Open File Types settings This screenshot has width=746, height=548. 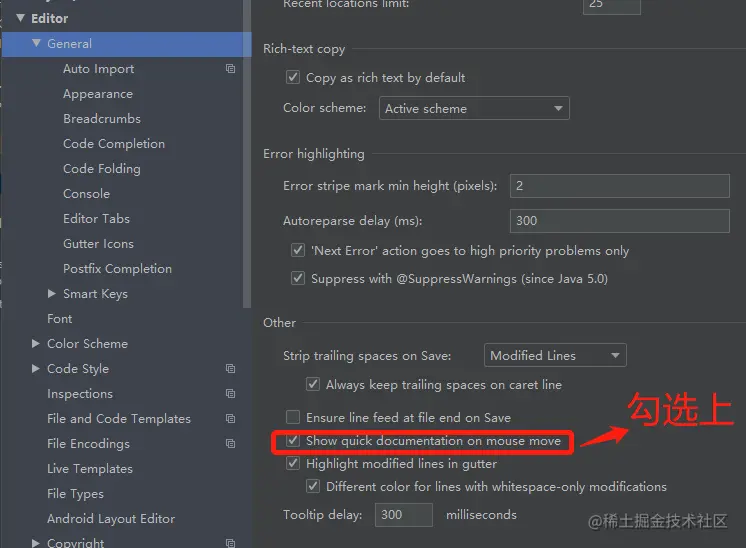point(75,493)
